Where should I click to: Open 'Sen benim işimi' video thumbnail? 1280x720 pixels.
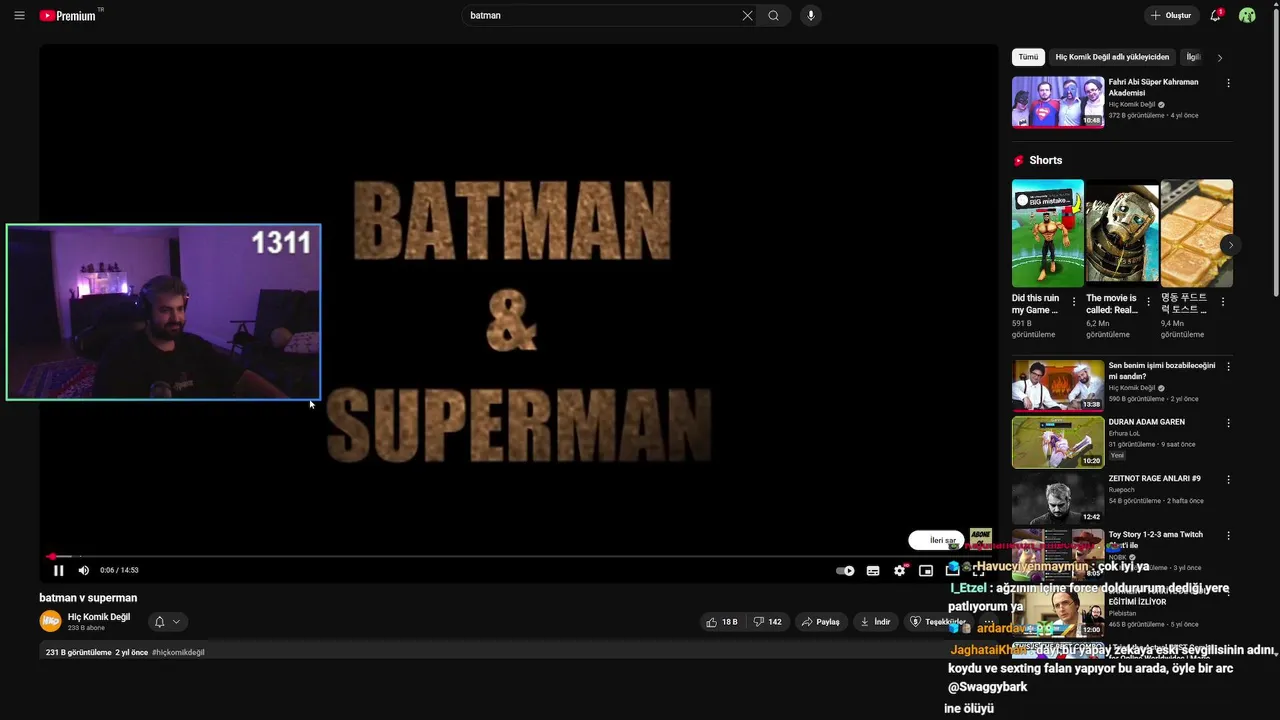(1058, 386)
